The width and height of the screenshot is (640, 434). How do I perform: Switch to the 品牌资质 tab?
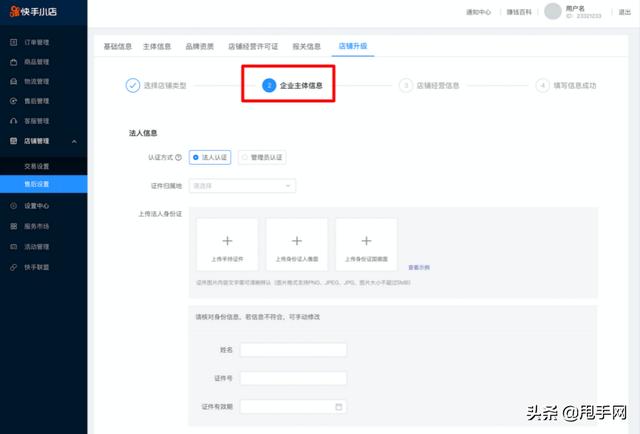click(x=200, y=46)
